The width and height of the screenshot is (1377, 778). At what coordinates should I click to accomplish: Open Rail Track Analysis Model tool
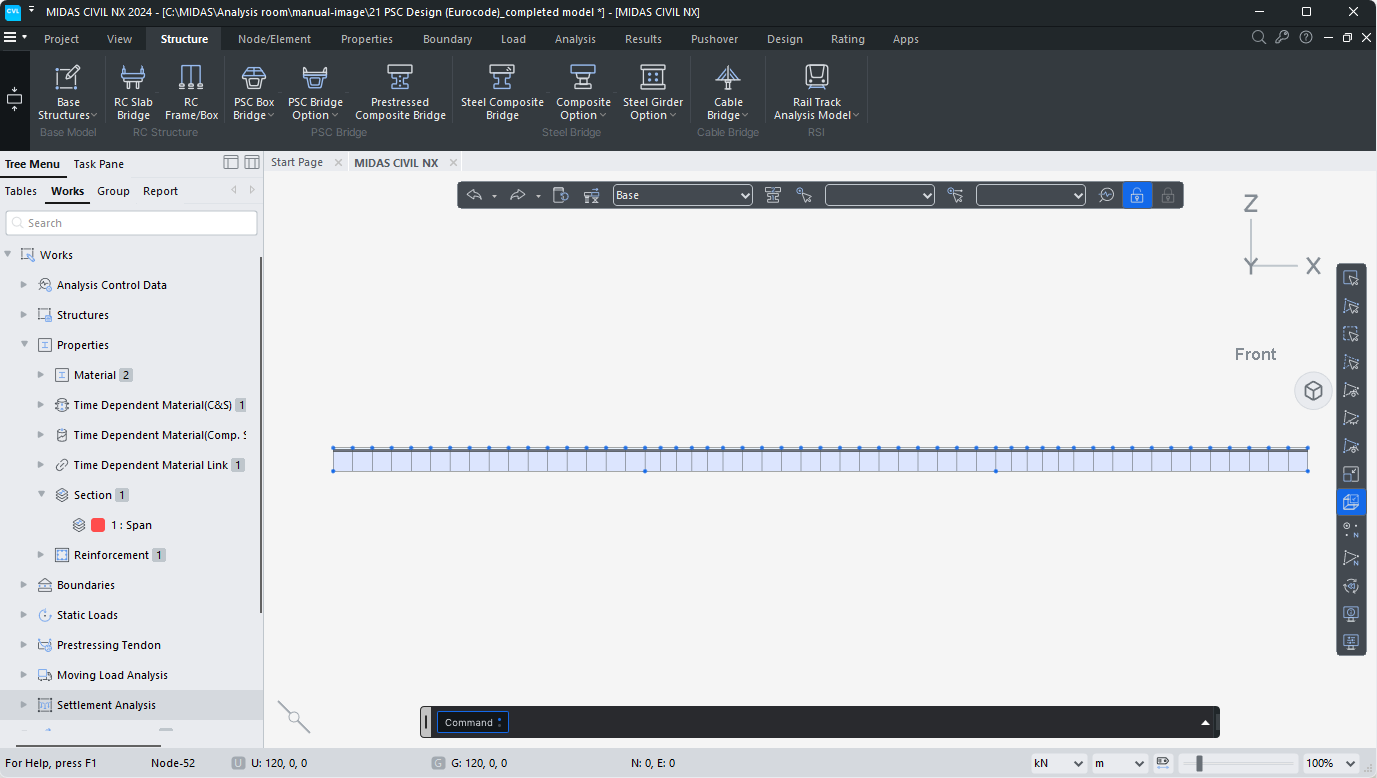point(816,92)
